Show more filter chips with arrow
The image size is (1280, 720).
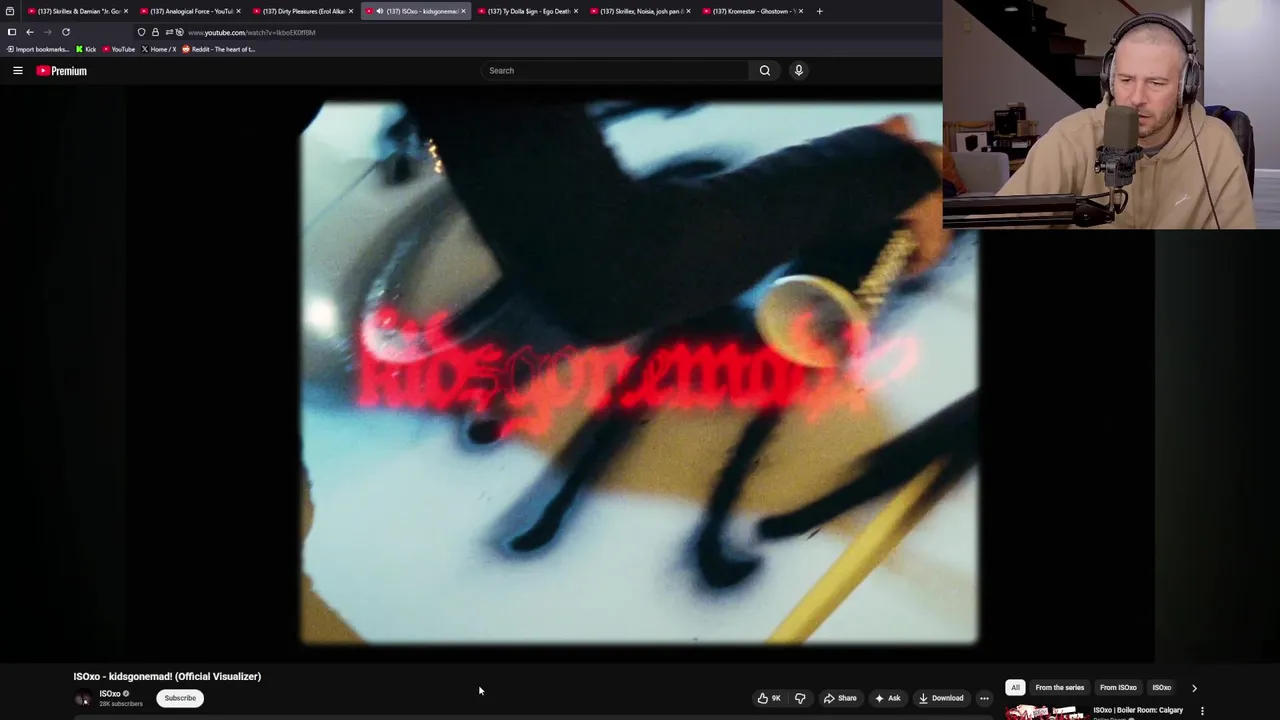(x=1194, y=688)
